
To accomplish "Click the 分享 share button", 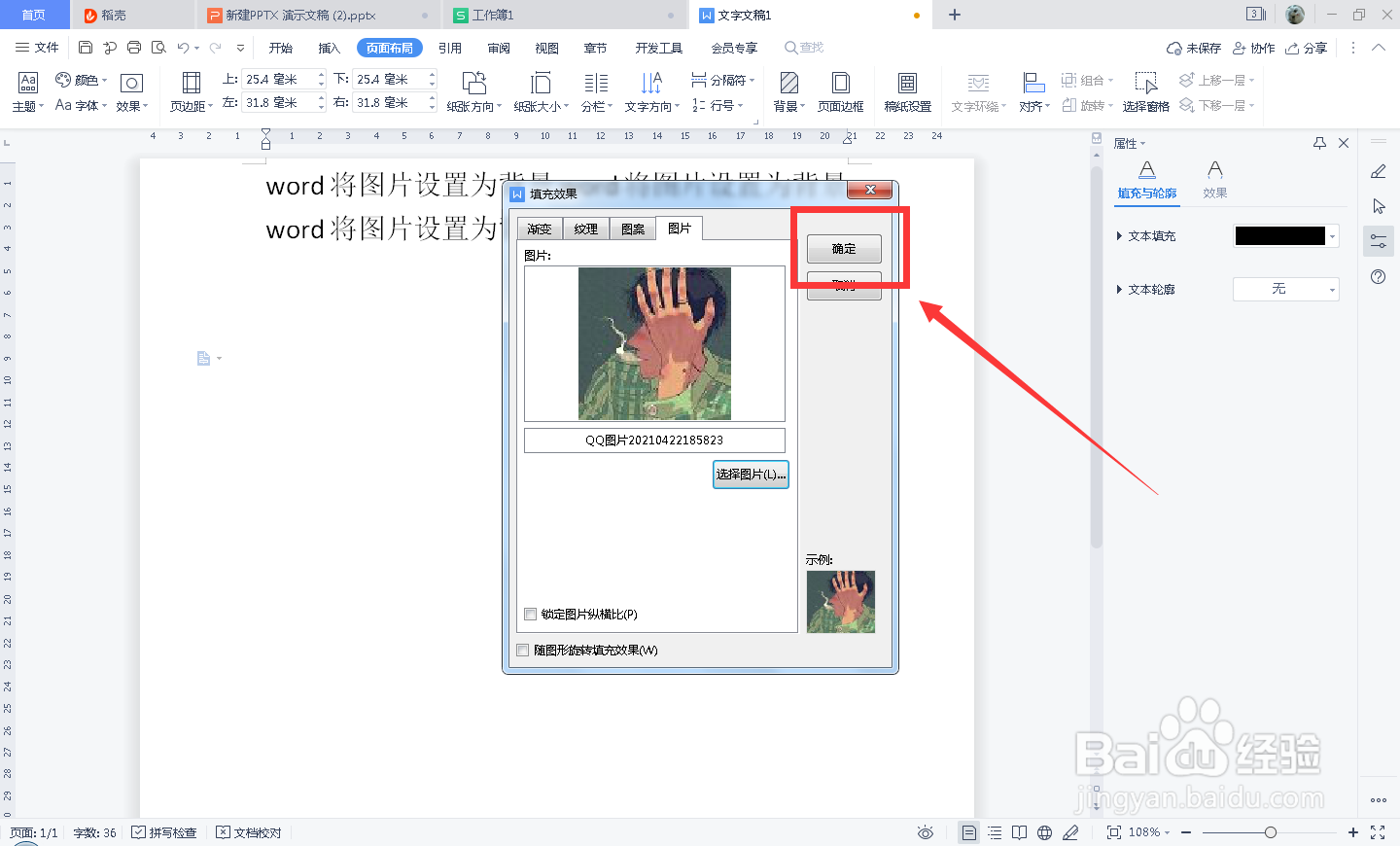I will [x=1306, y=48].
